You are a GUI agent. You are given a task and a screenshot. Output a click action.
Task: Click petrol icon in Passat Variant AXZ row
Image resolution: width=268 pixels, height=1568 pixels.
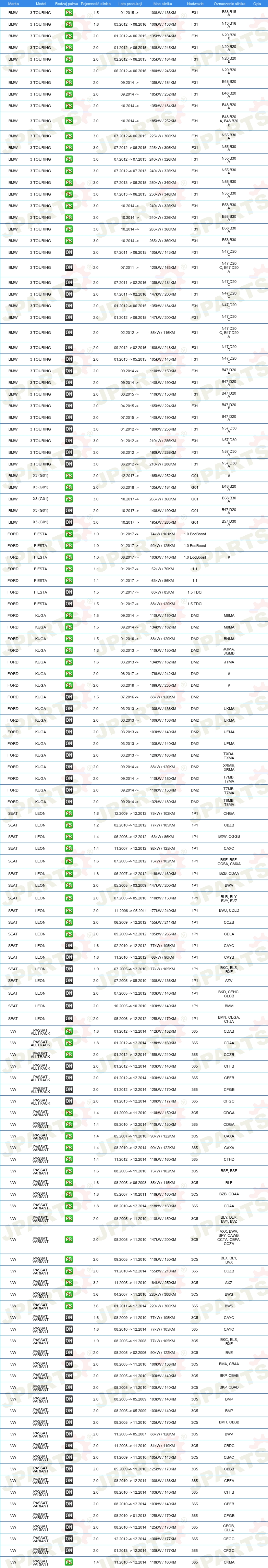pos(69,1283)
